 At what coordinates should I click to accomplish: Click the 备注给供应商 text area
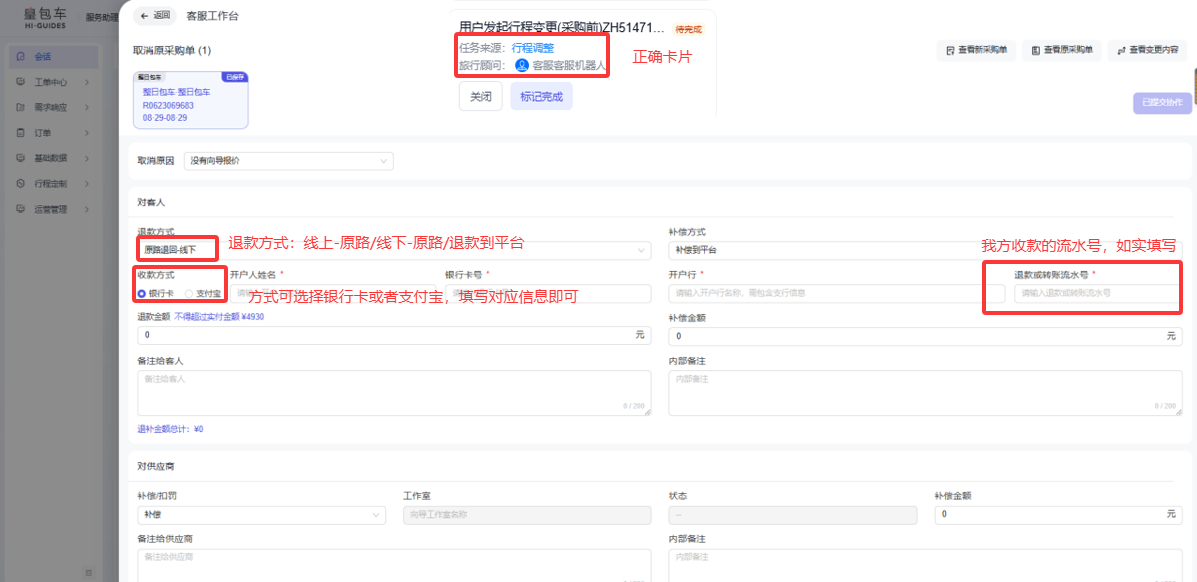pyautogui.click(x=394, y=565)
